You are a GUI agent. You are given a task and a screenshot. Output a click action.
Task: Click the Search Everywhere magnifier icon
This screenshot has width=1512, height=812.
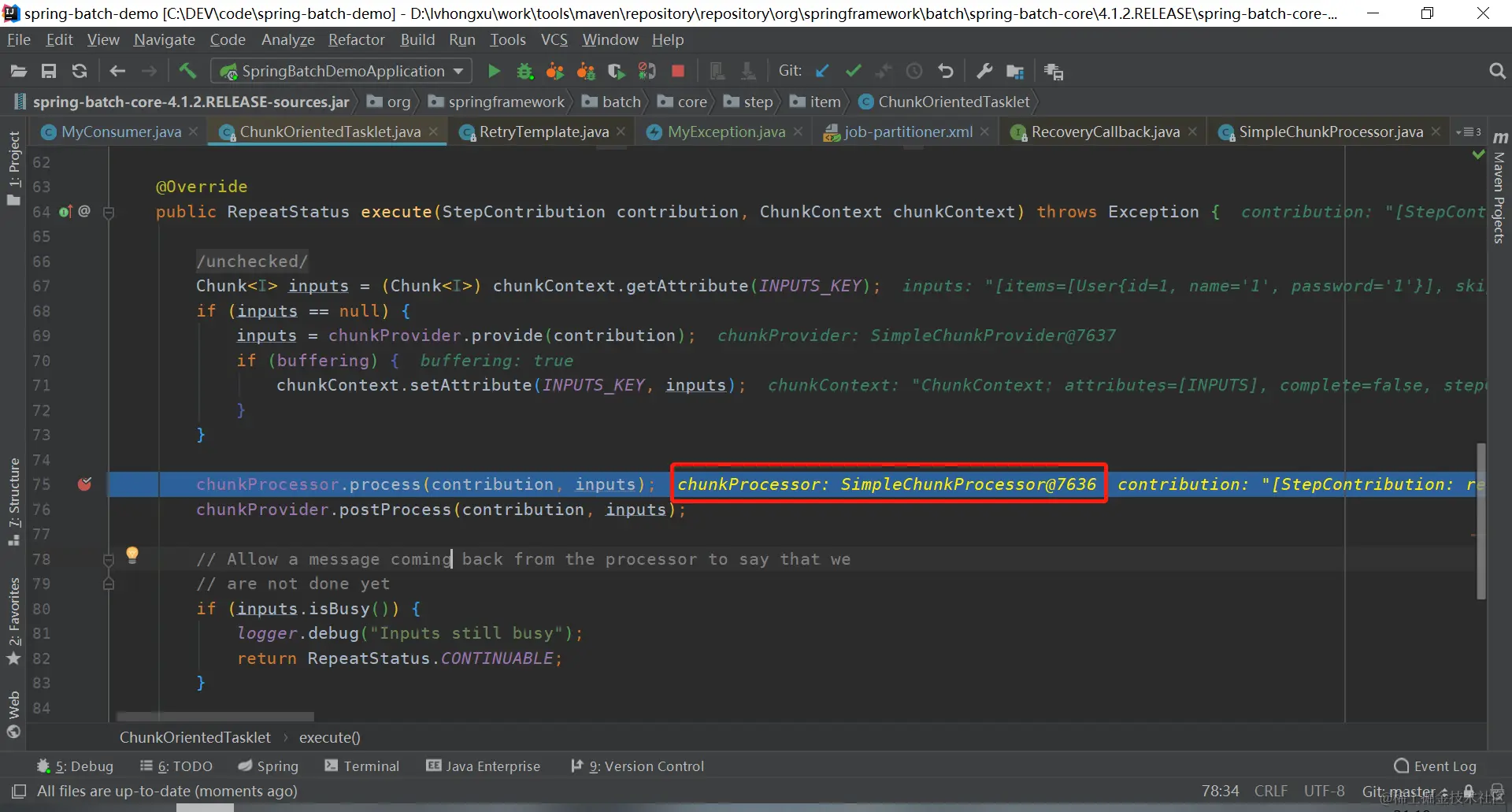point(1497,72)
